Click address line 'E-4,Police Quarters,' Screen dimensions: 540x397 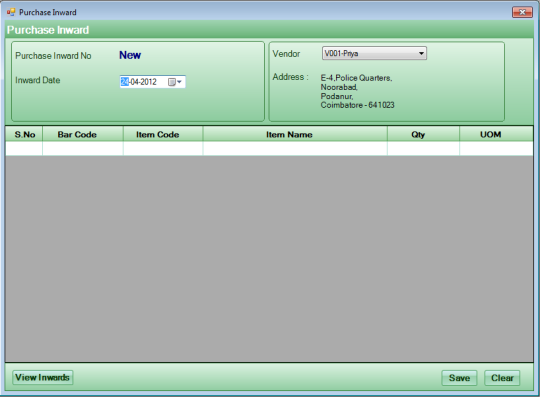click(356, 78)
